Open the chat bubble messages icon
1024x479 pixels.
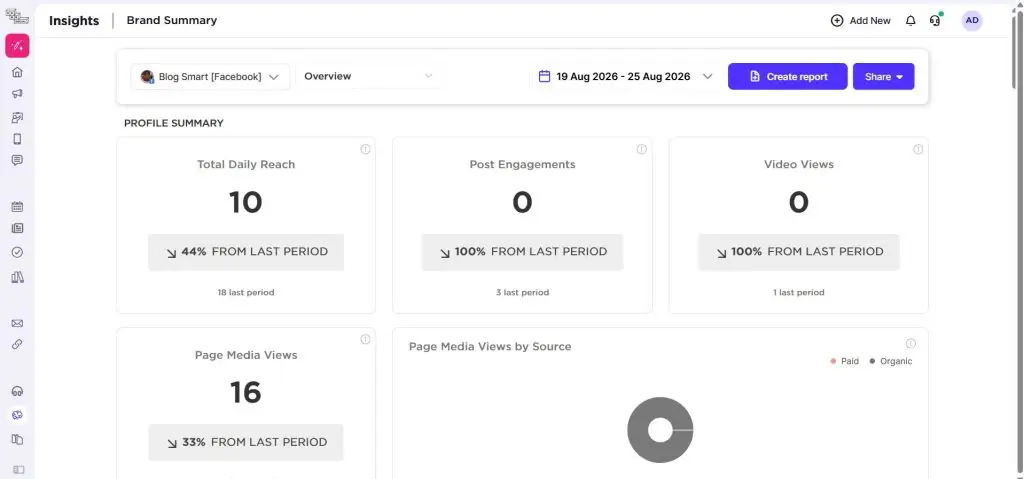[18, 160]
